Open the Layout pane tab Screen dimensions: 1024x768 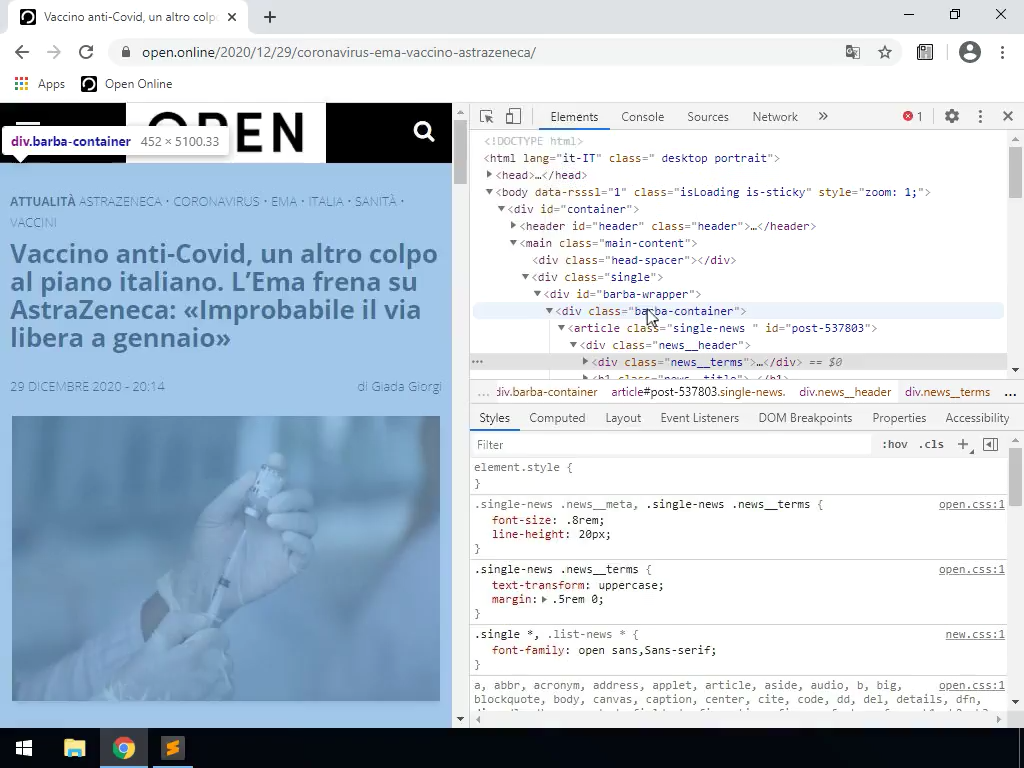tap(623, 418)
